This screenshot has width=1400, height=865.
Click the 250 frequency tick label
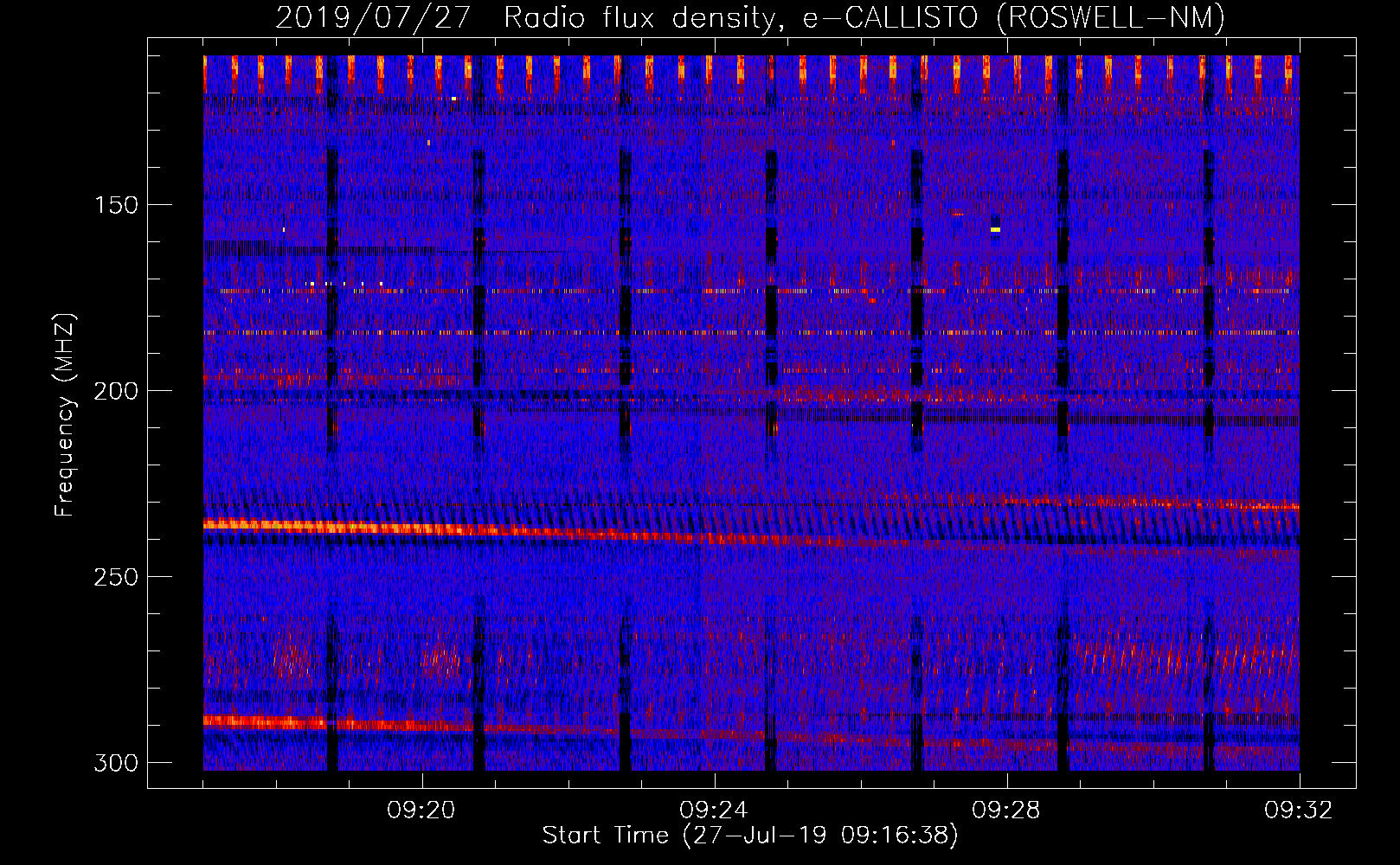tap(116, 577)
